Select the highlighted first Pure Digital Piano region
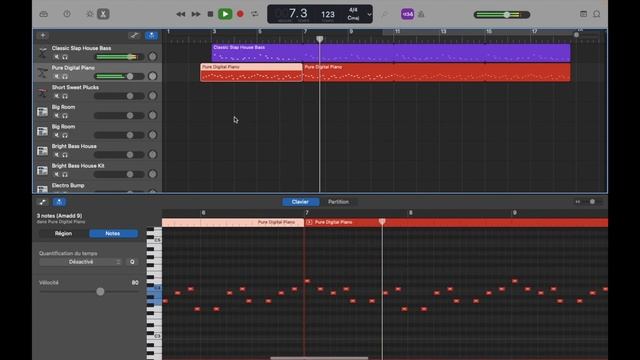 point(251,72)
